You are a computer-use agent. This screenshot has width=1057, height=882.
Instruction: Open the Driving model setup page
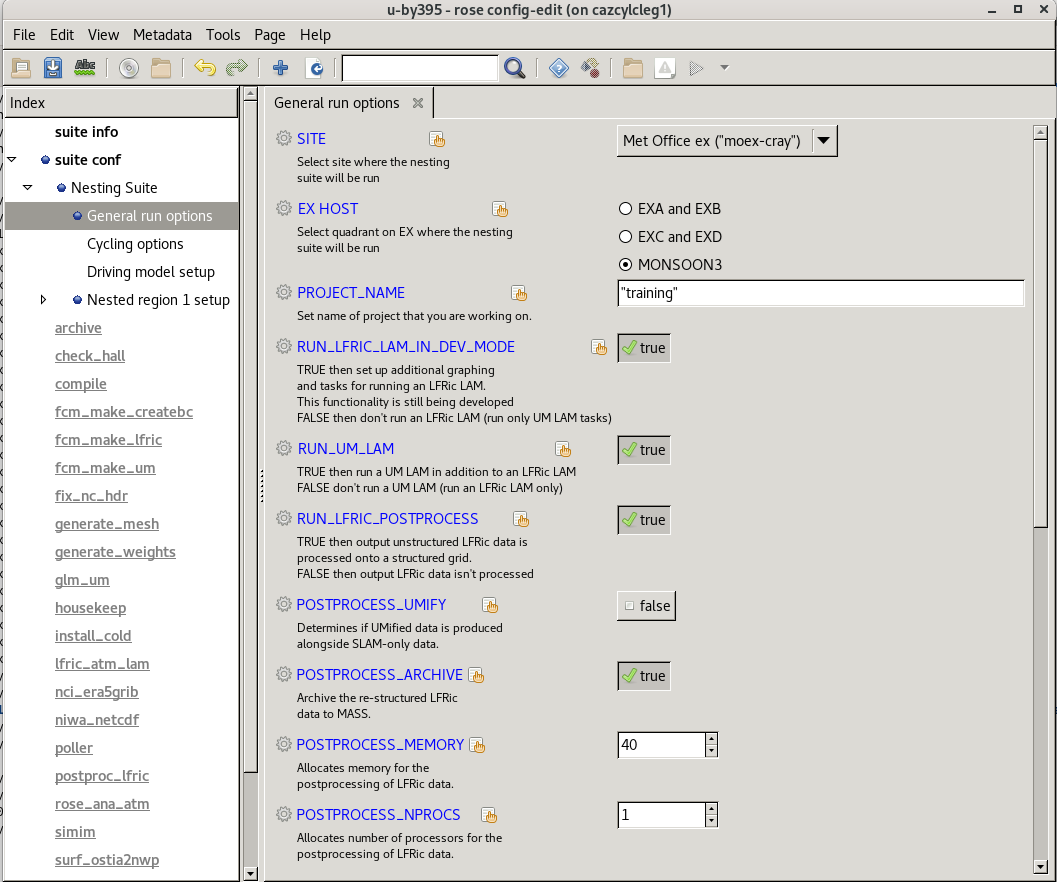[151, 272]
